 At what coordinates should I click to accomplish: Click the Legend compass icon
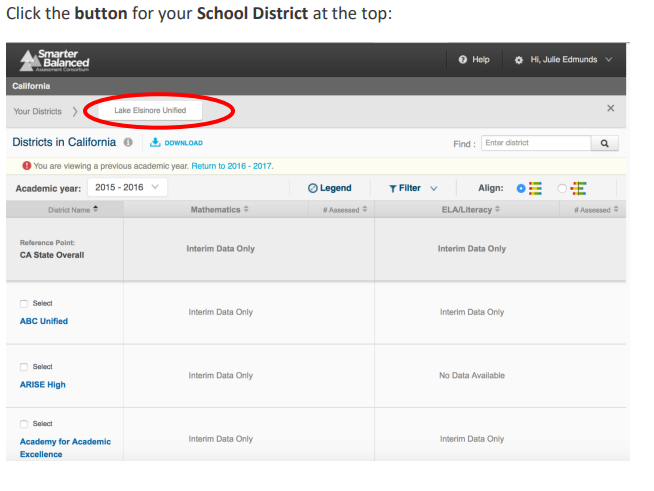[x=312, y=188]
